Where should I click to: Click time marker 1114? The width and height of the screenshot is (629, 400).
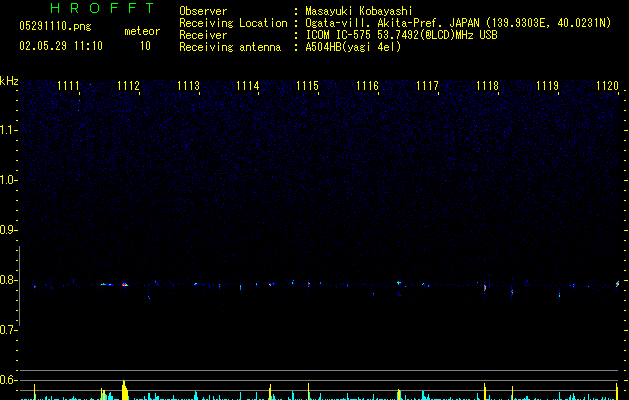pos(248,86)
